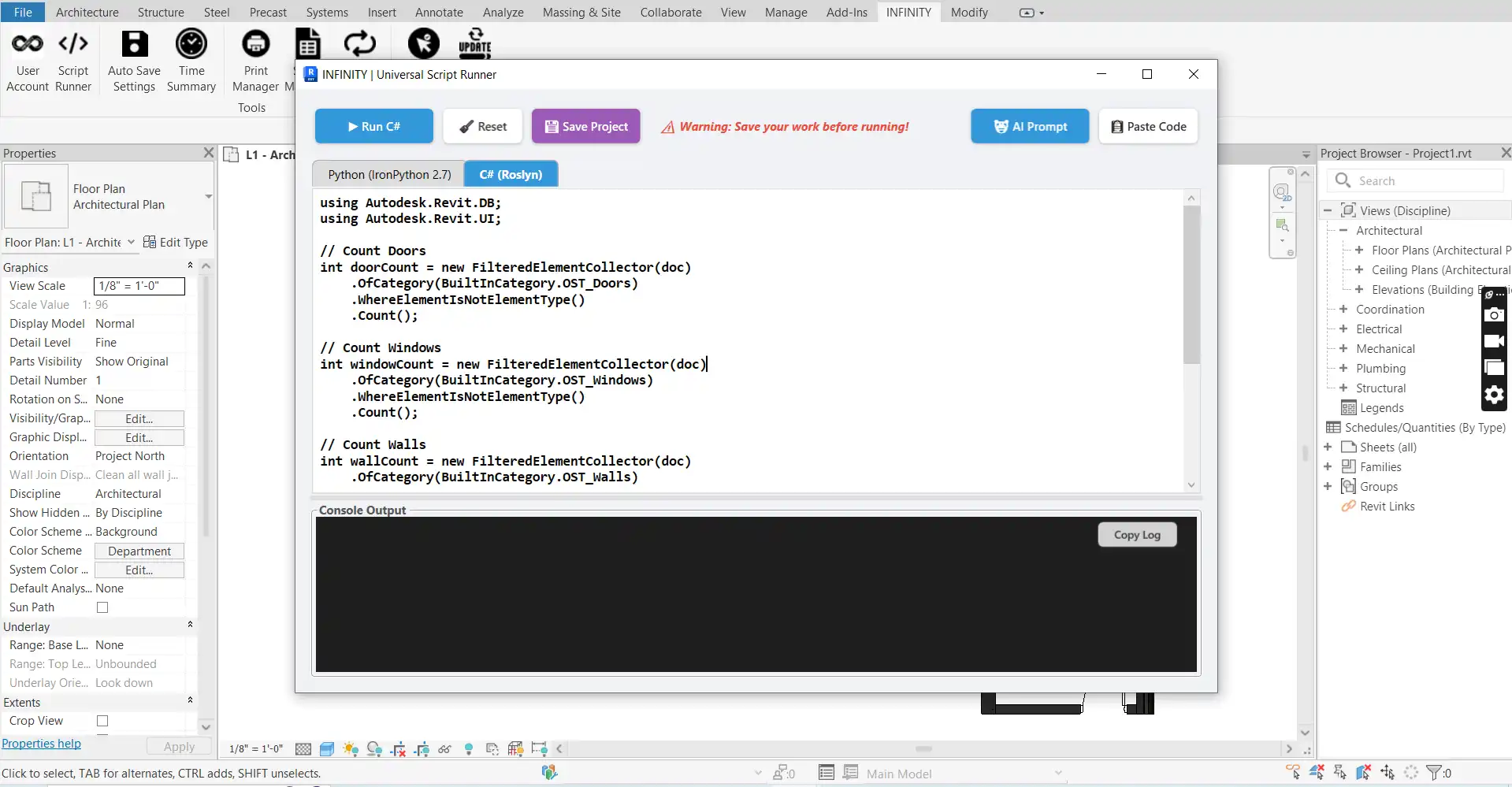Open Sun Settings on the view control bar

tap(350, 749)
